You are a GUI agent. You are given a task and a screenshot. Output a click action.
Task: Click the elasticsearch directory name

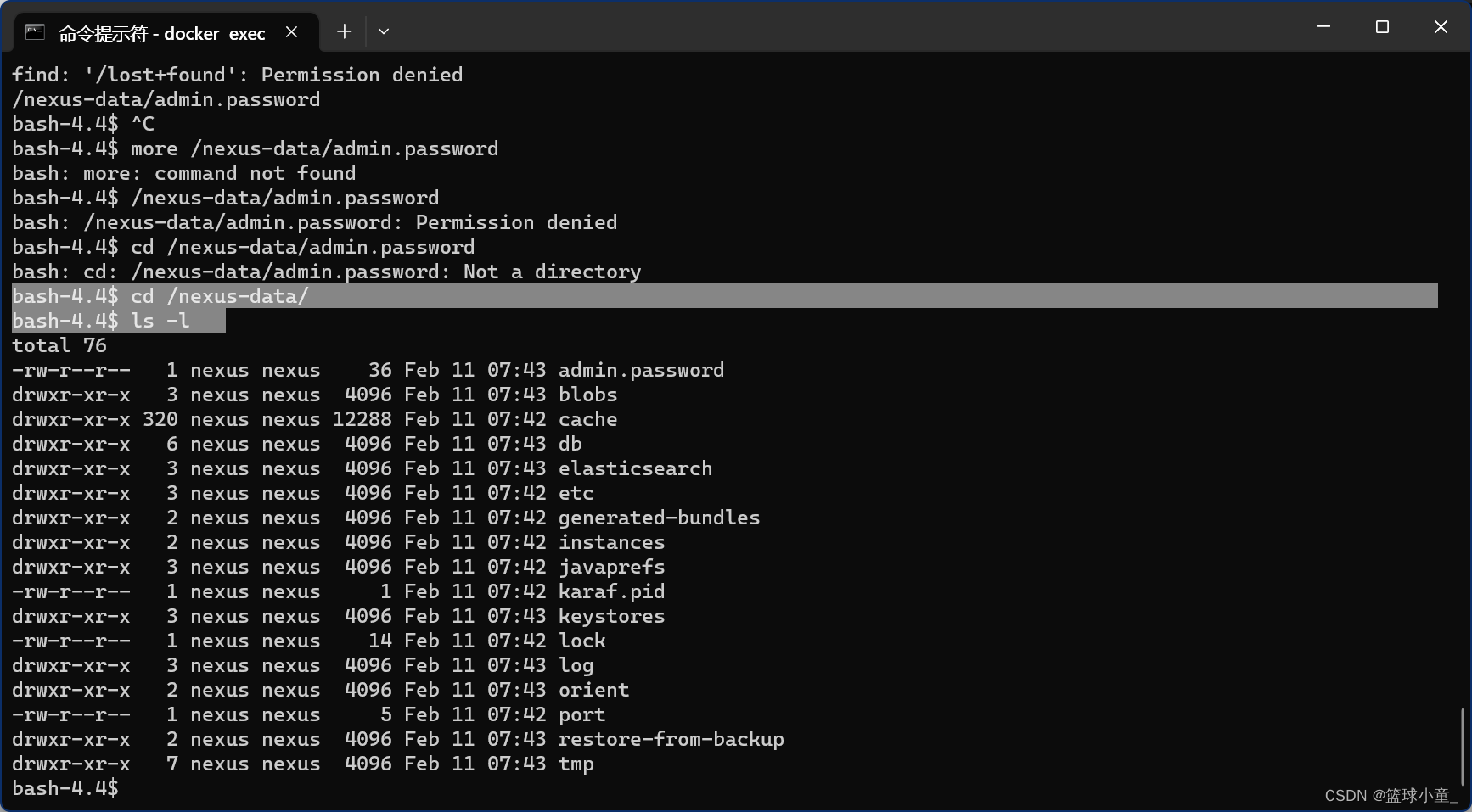(635, 468)
